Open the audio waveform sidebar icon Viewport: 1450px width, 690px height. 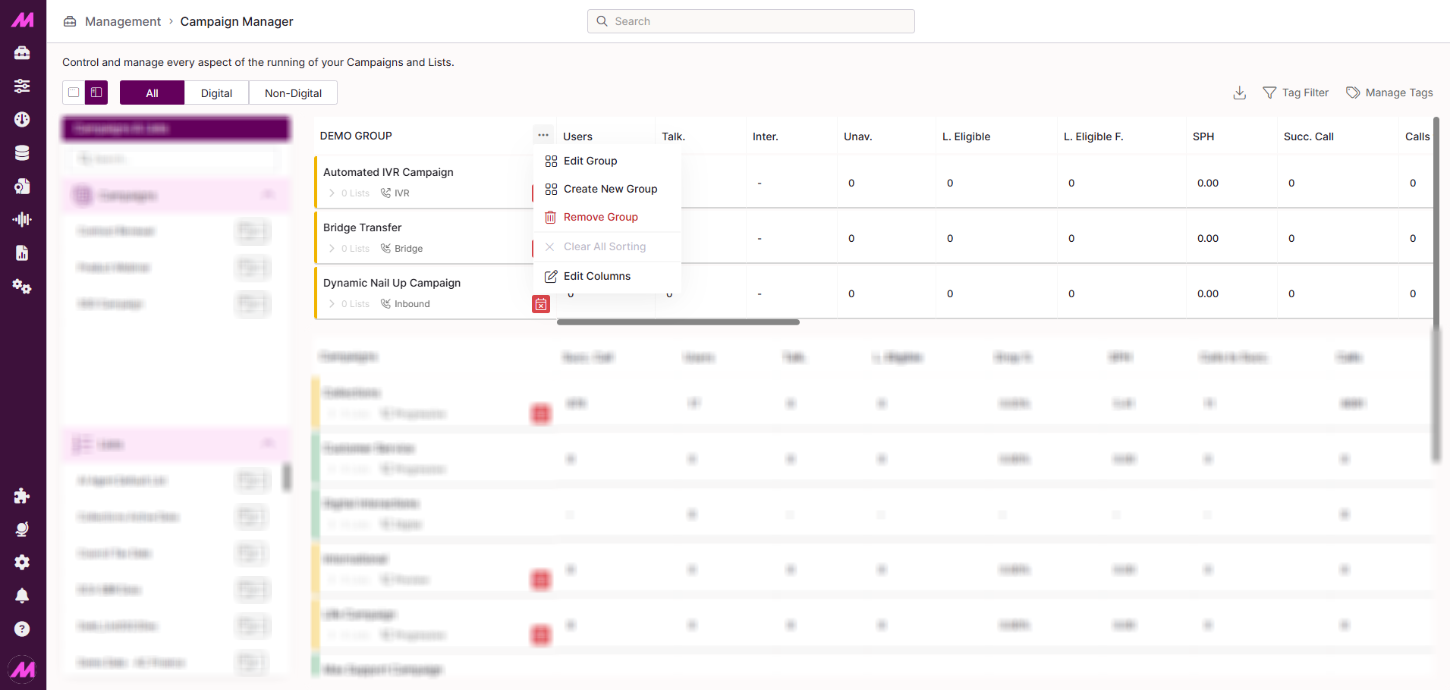click(x=22, y=220)
